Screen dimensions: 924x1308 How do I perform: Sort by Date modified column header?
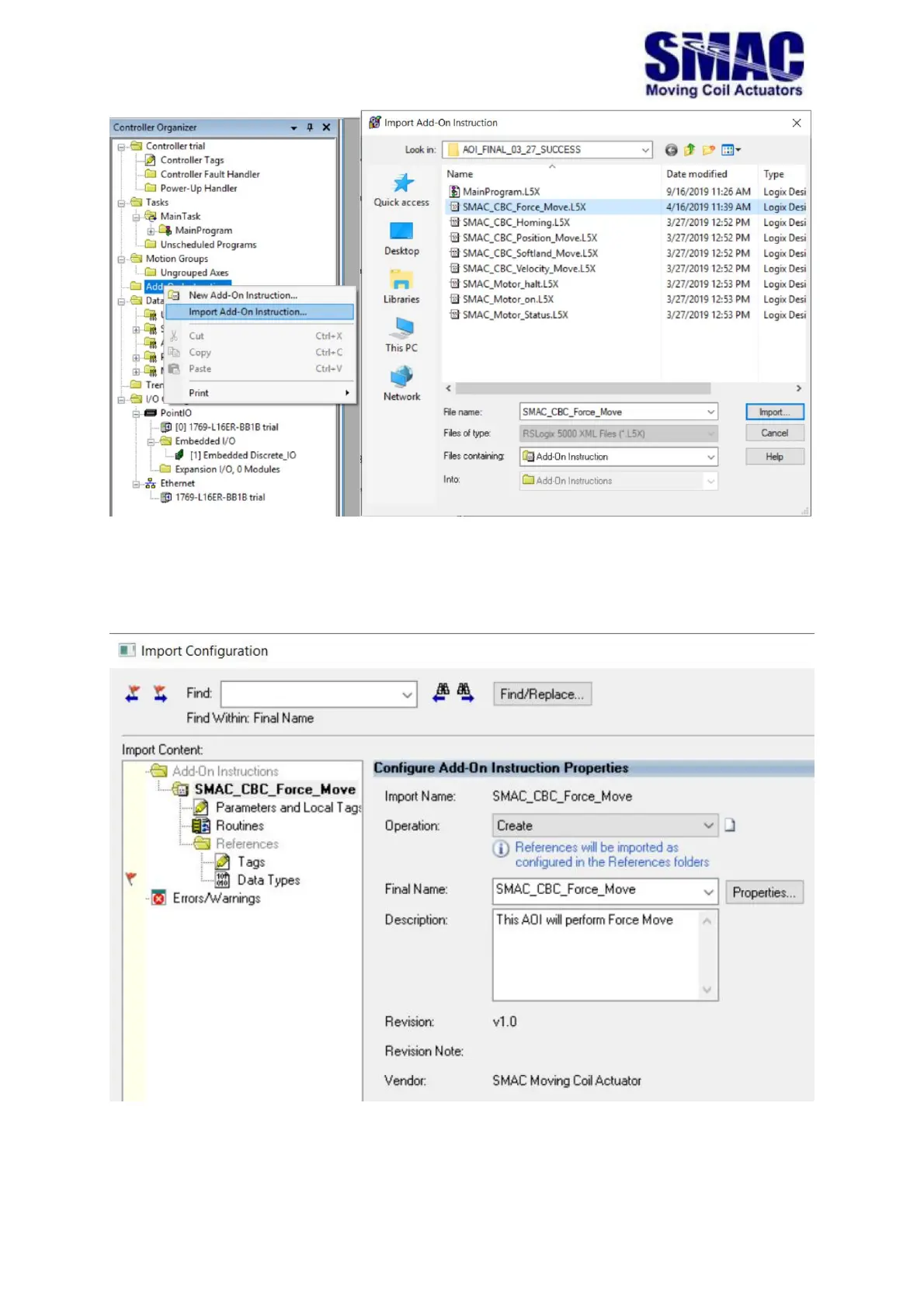[x=696, y=175]
